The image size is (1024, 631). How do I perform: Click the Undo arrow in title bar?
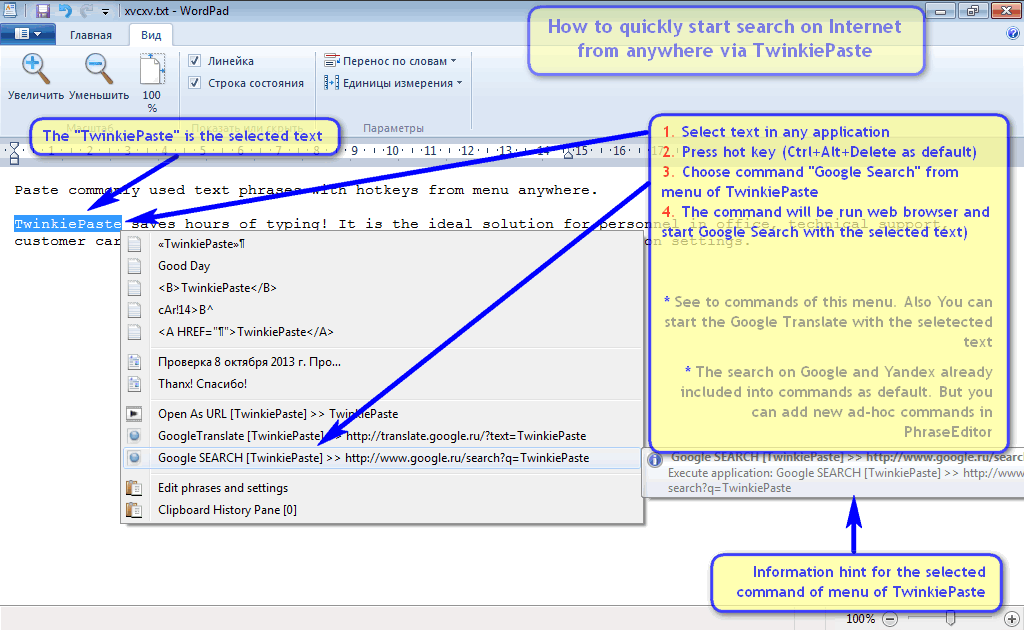point(65,10)
